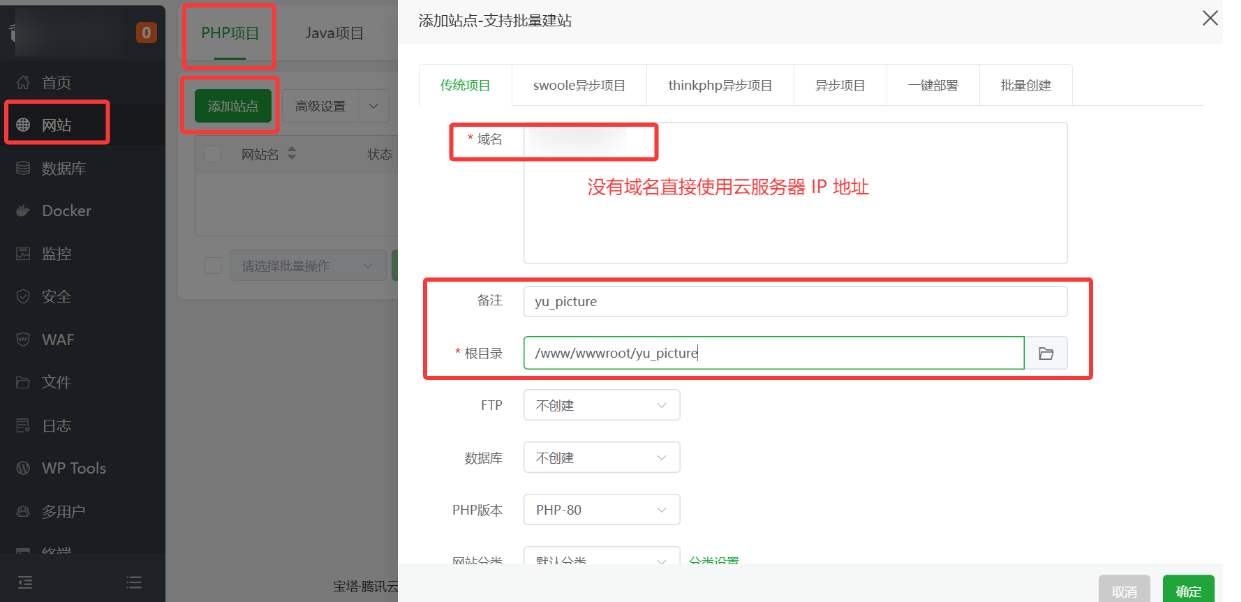Open the 请选择批量操作 dropdown
The width and height of the screenshot is (1241, 602).
coord(308,266)
